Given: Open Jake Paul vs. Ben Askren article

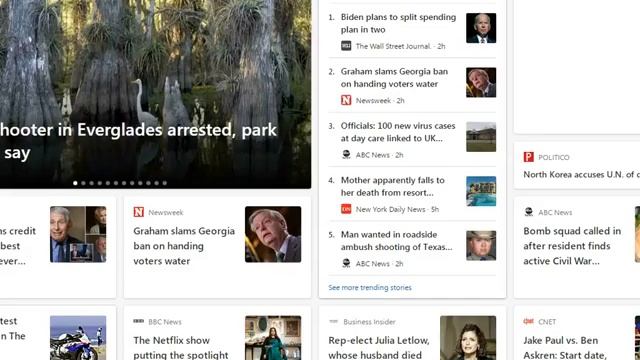Looking at the screenshot, I should tap(565, 348).
